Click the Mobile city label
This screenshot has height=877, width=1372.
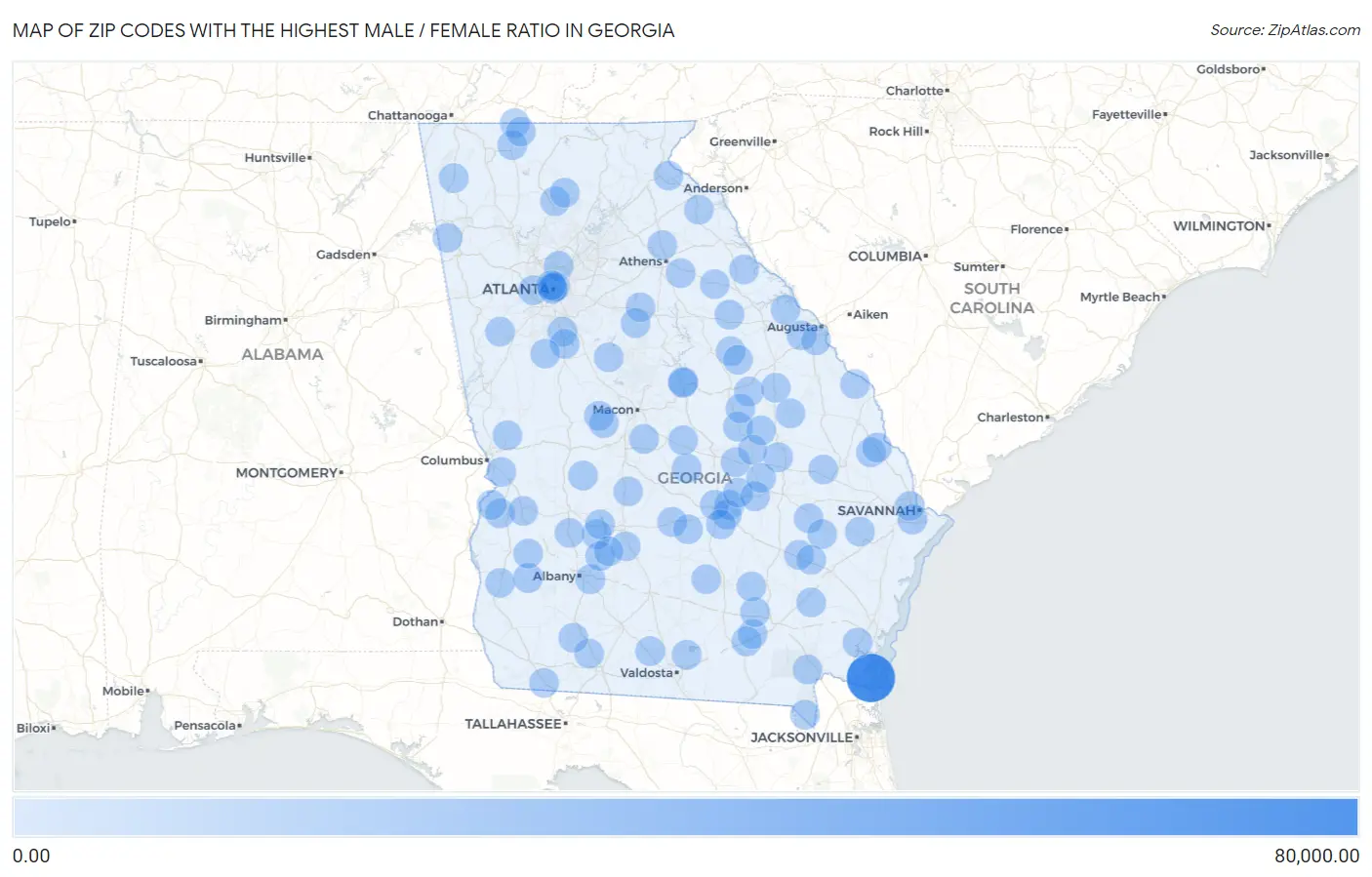pos(123,692)
